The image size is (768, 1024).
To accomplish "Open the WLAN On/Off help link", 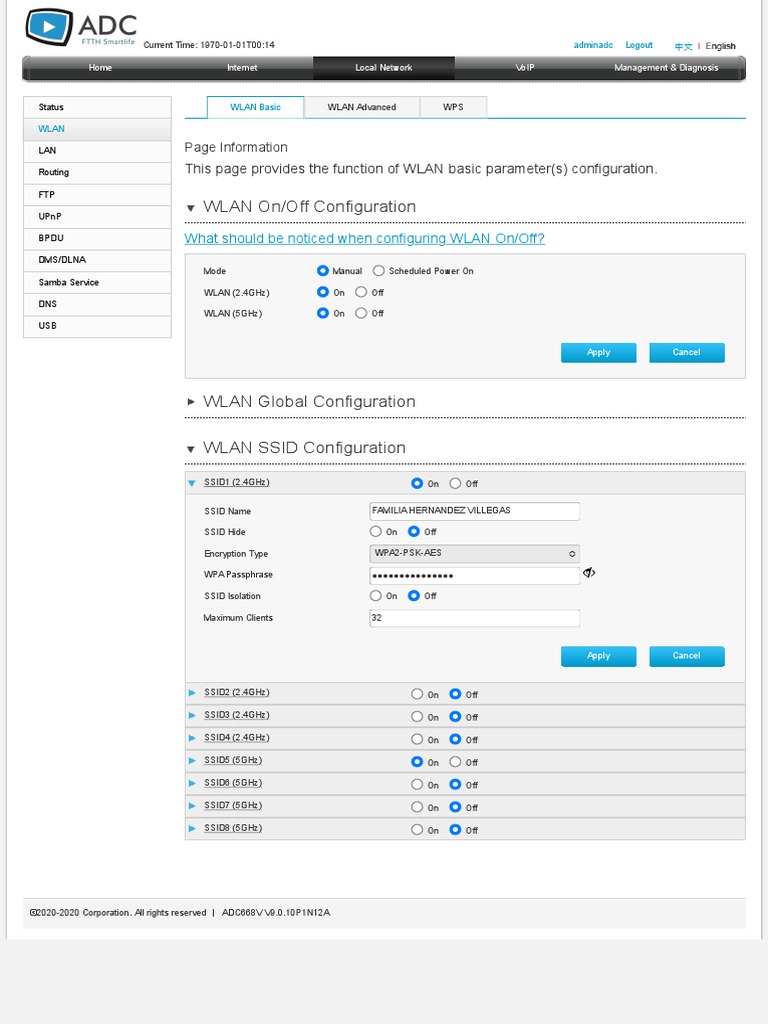I will coord(364,239).
